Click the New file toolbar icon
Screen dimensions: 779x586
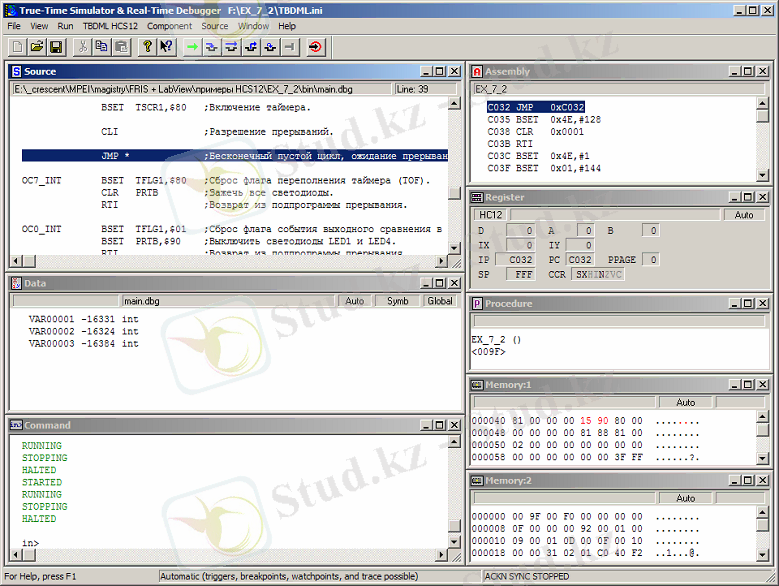click(x=17, y=47)
